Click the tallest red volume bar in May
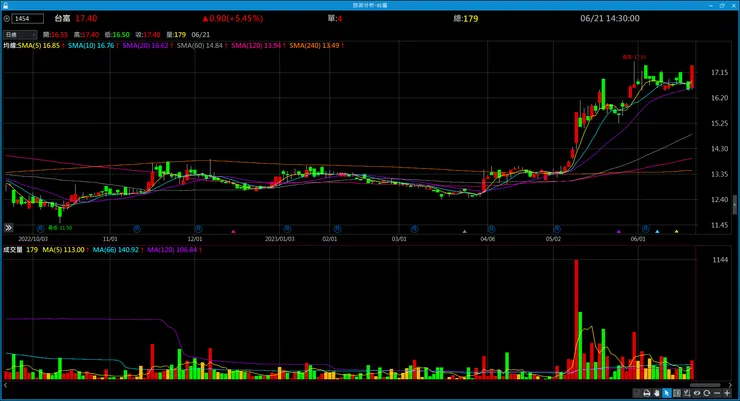The image size is (740, 401). (576, 319)
